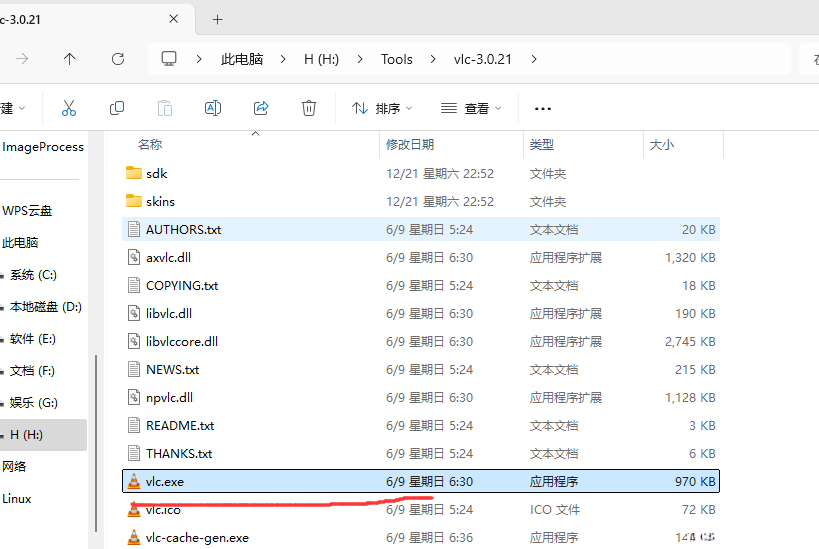819x549 pixels.
Task: Click the sidebar vertical scrollbar
Action: click(96, 443)
